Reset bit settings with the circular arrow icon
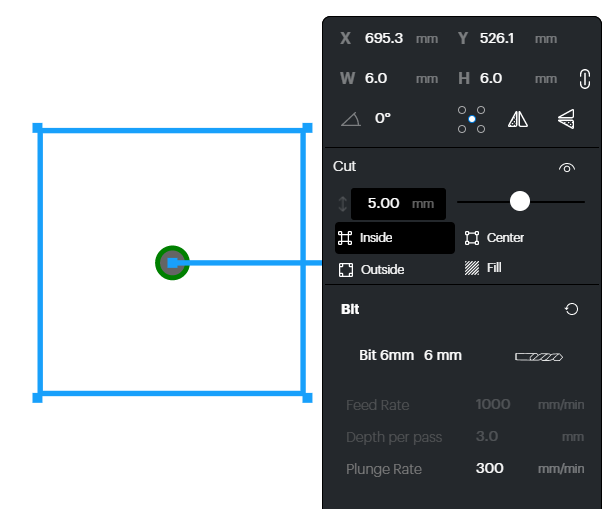Image resolution: width=610 pixels, height=509 pixels. [x=571, y=310]
